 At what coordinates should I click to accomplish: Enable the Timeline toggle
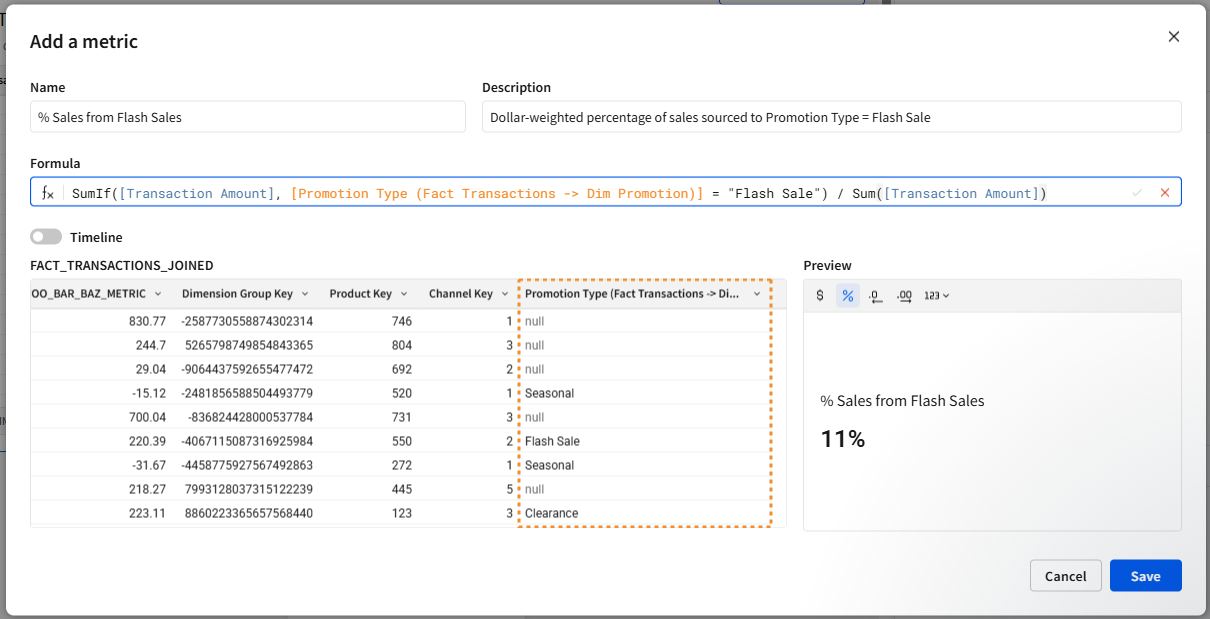point(46,237)
